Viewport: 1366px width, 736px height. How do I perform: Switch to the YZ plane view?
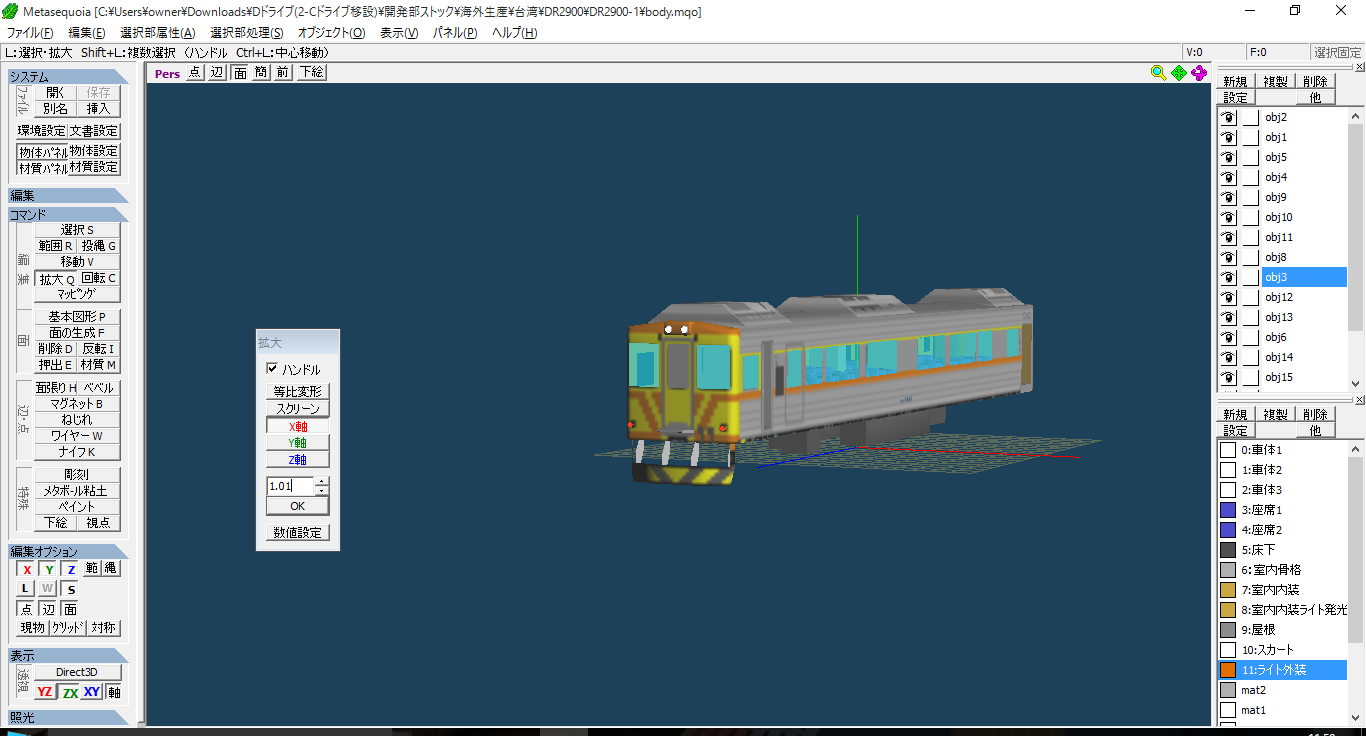point(45,692)
